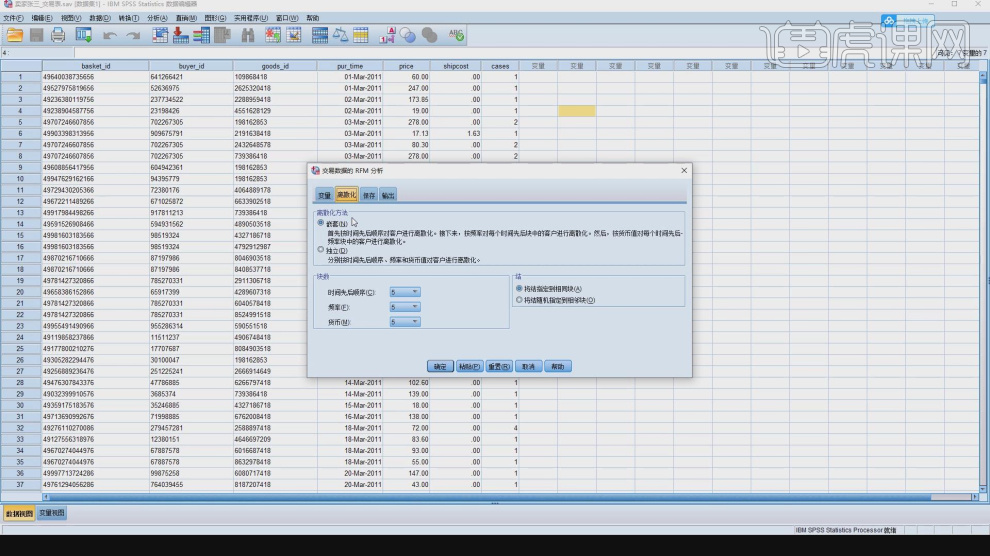Click the Go to case icon

pos(160,35)
